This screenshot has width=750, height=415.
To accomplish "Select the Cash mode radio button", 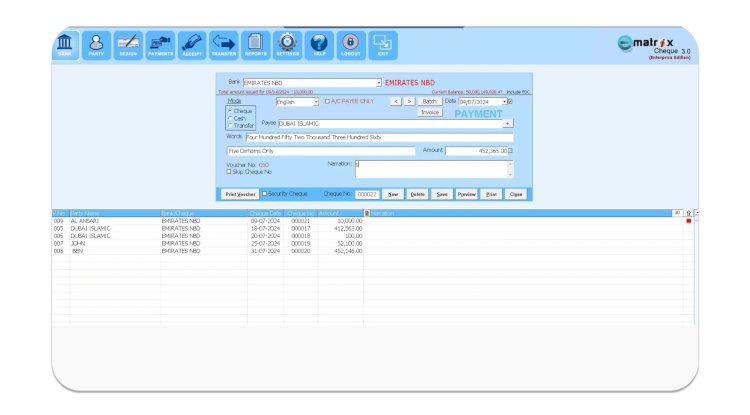I will click(230, 118).
